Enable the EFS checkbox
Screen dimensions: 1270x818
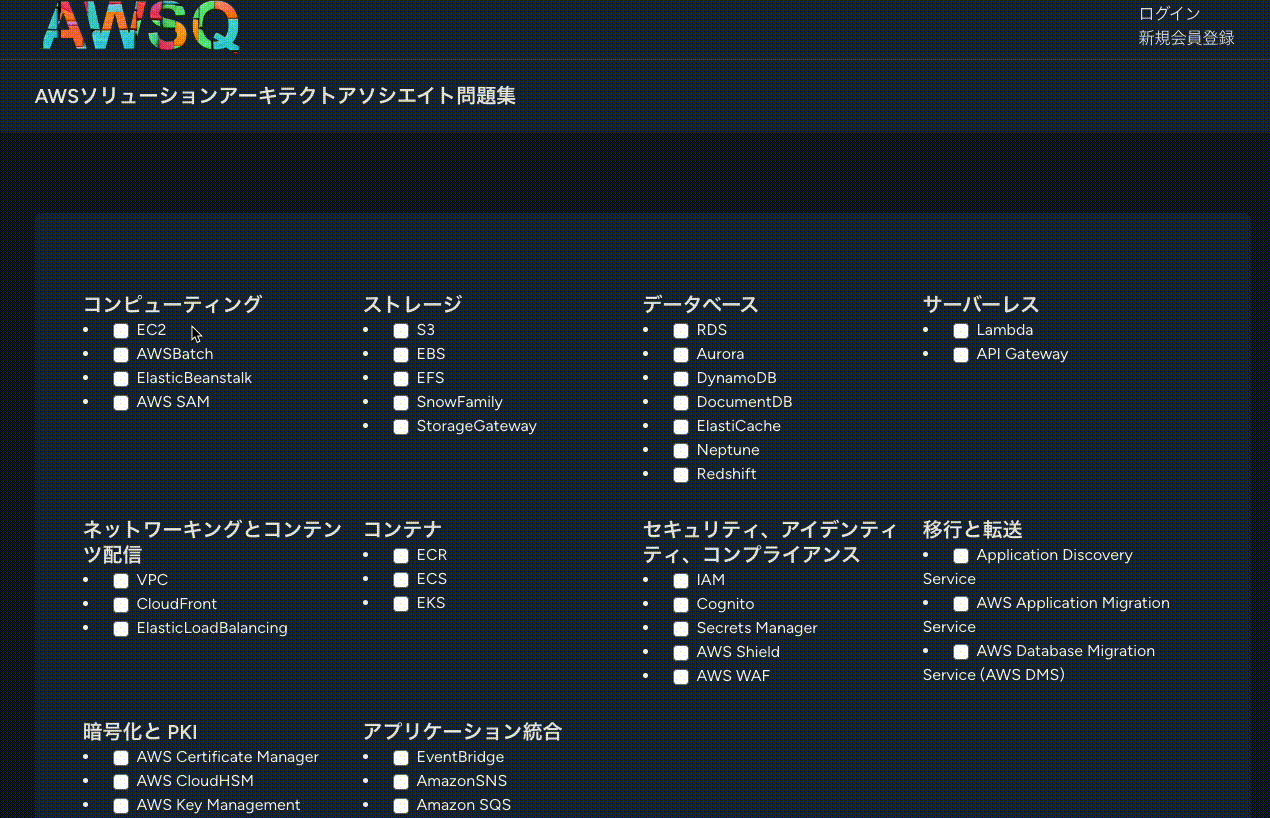pyautogui.click(x=401, y=379)
